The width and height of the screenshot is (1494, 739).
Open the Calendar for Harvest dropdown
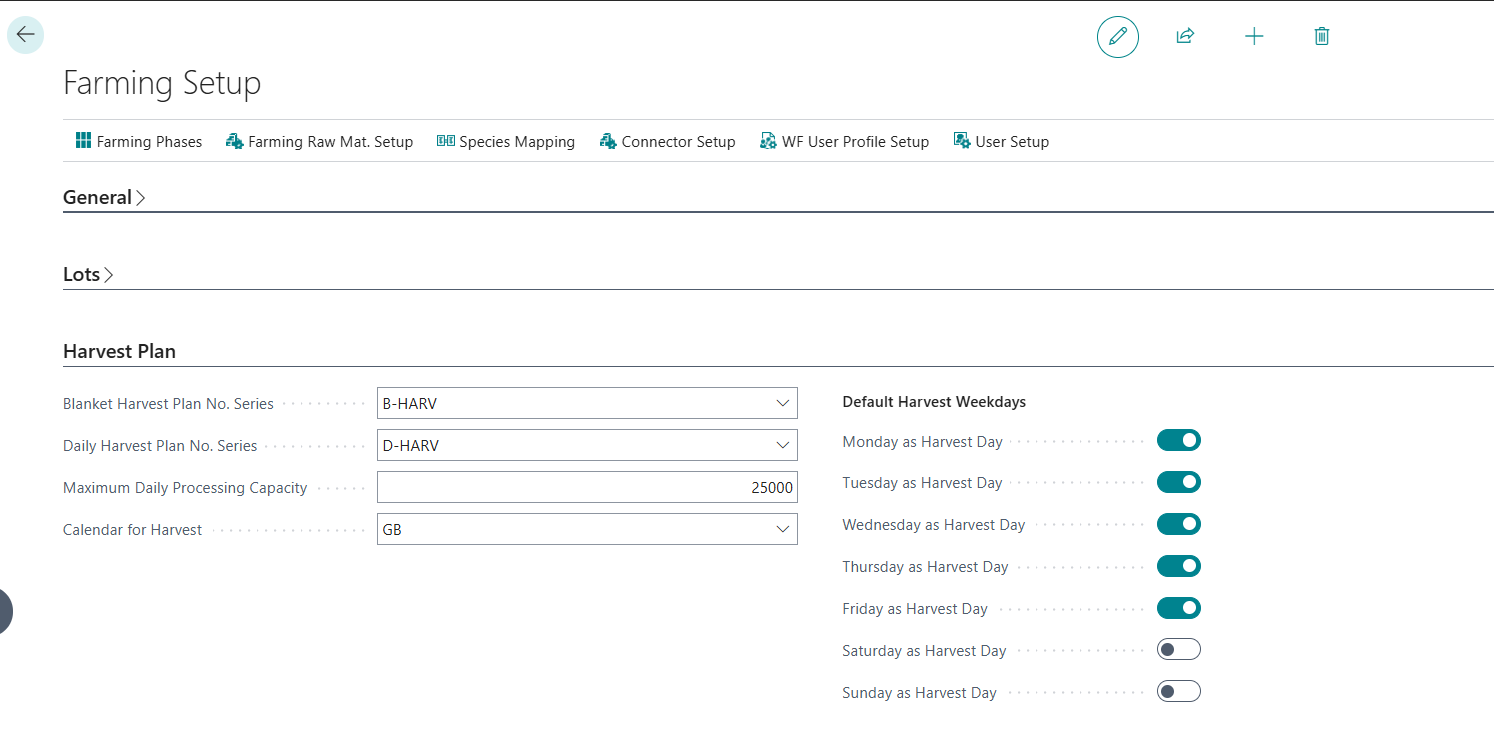click(782, 530)
